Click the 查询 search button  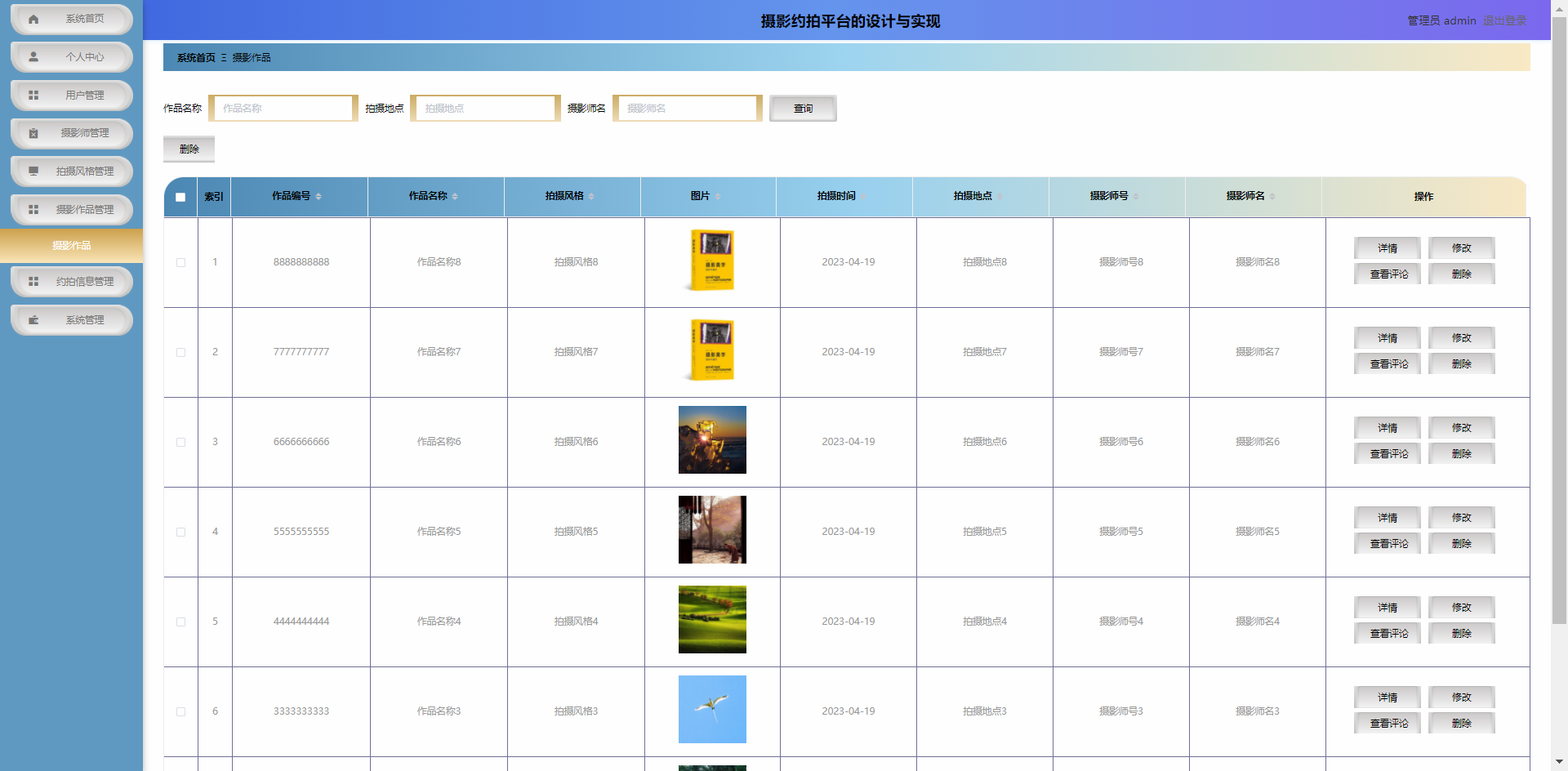[x=803, y=109]
